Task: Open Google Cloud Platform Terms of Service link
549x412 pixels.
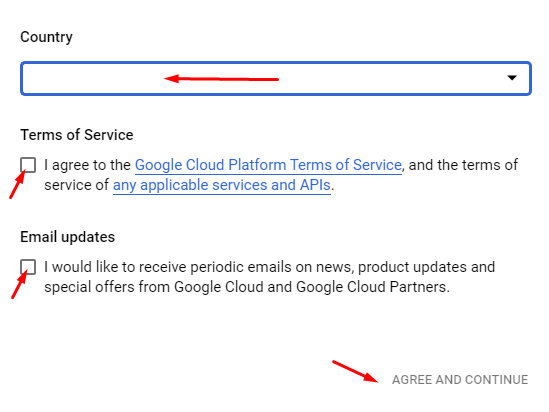Action: [268, 165]
